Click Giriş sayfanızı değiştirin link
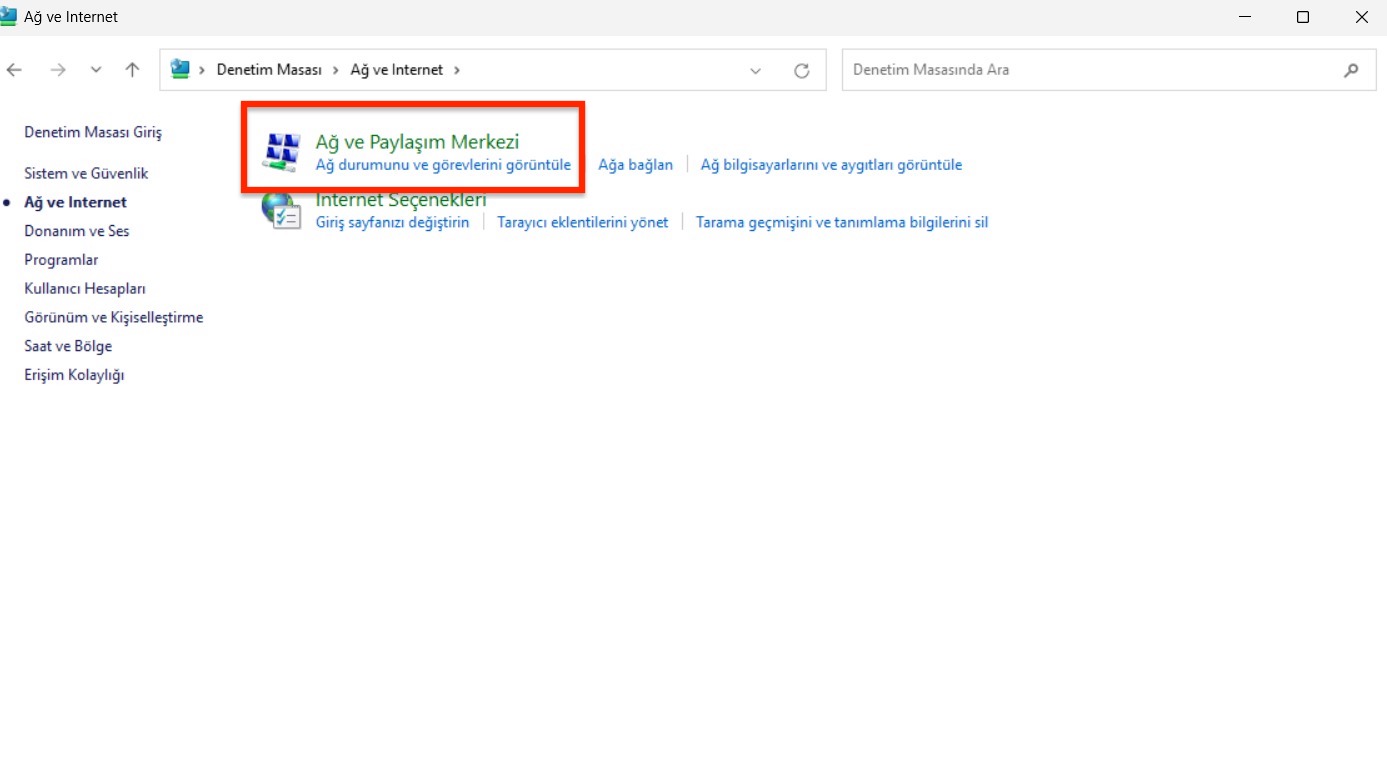 coord(392,222)
